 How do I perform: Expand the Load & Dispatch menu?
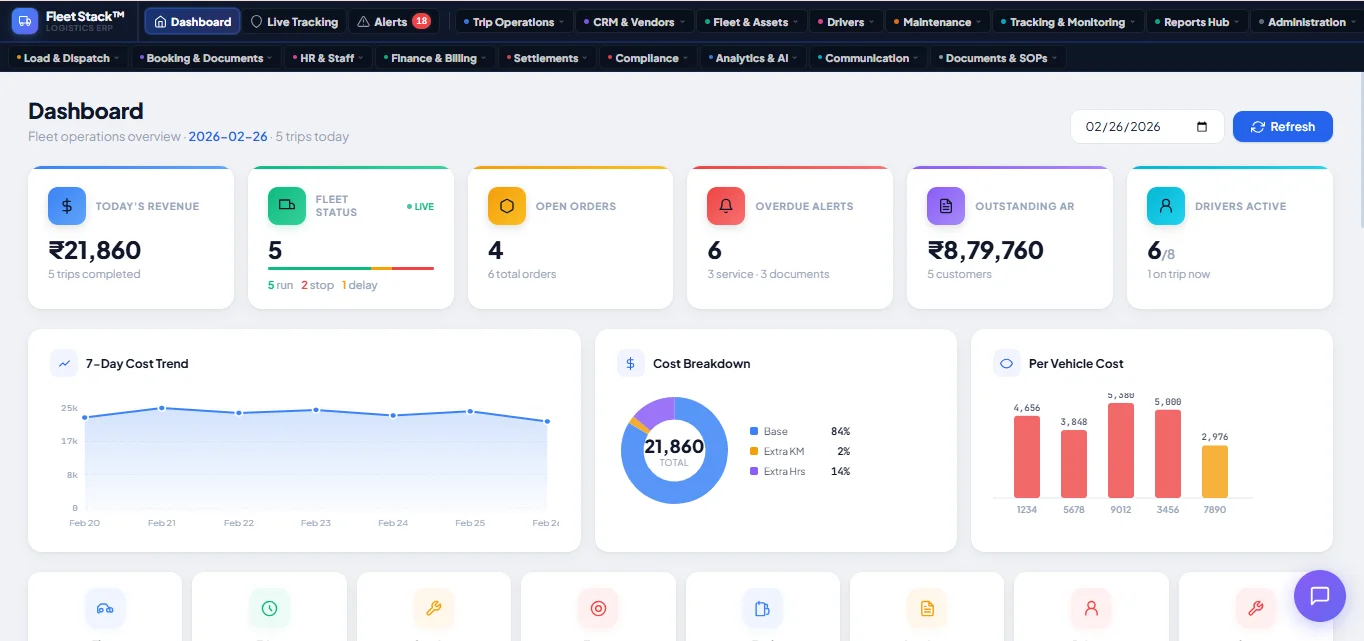68,58
